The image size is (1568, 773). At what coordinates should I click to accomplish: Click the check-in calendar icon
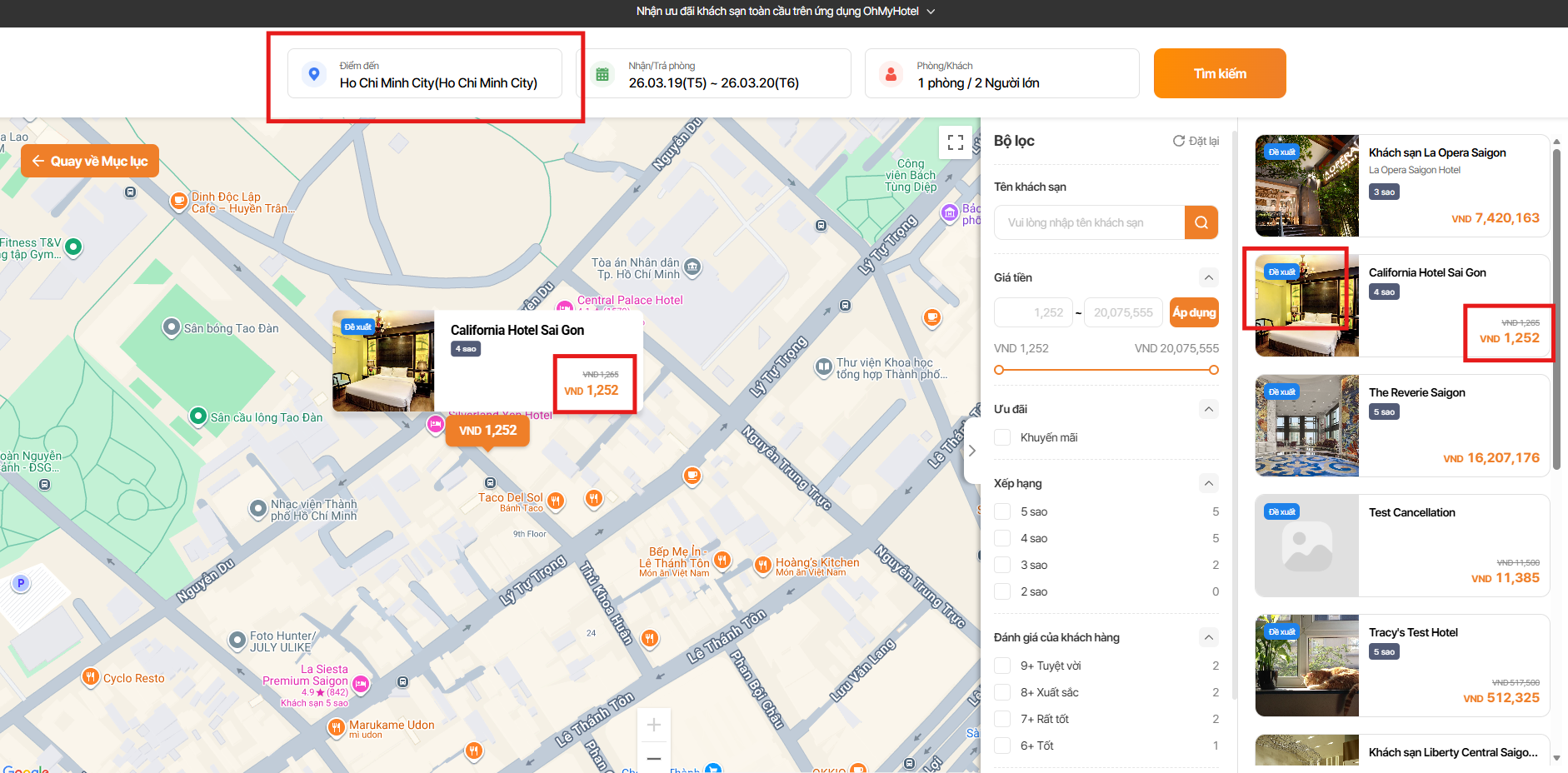pos(602,74)
